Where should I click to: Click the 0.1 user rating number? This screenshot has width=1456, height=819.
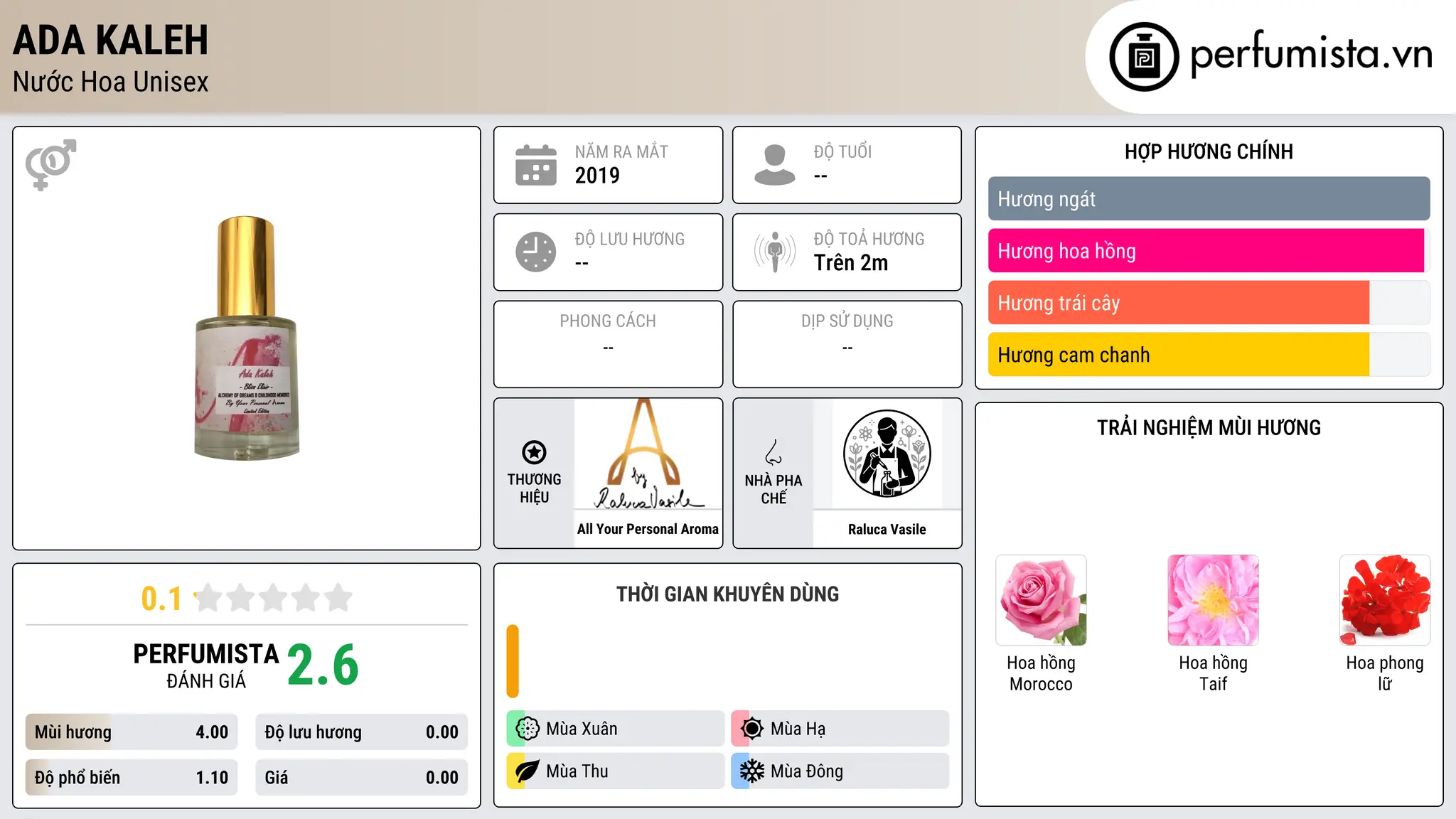point(161,599)
